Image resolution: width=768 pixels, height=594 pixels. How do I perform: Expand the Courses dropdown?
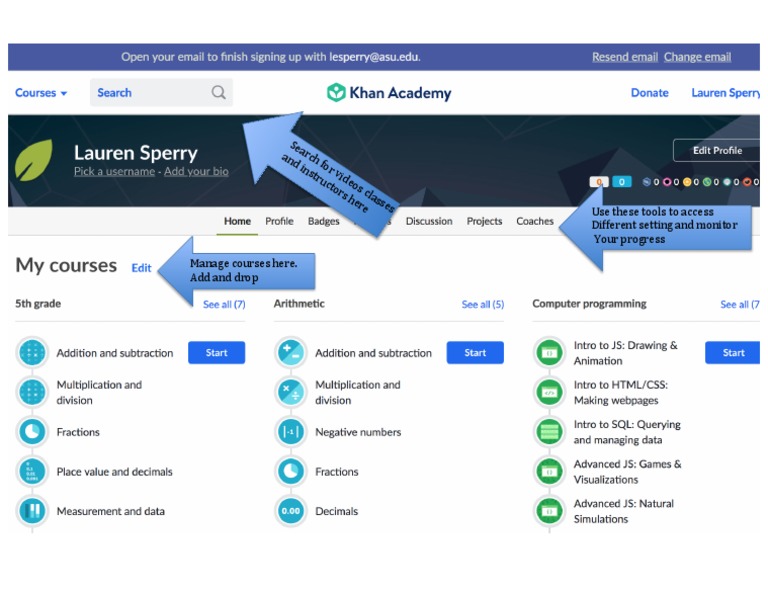coord(41,93)
